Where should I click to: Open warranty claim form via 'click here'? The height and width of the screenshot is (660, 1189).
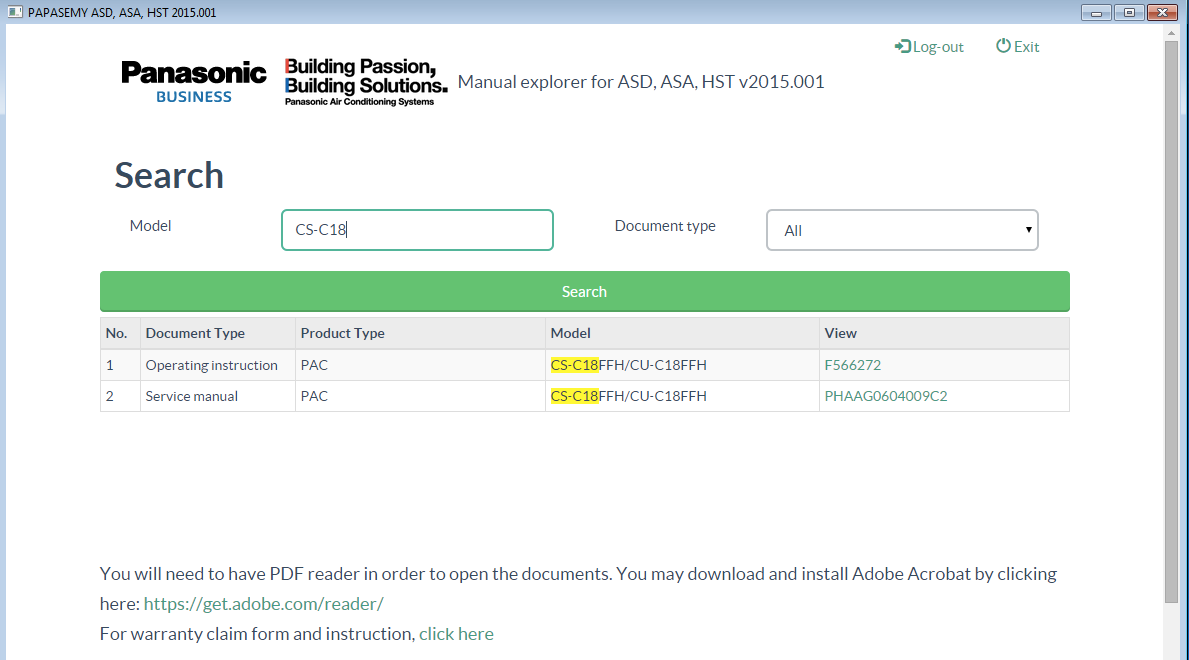(x=456, y=634)
